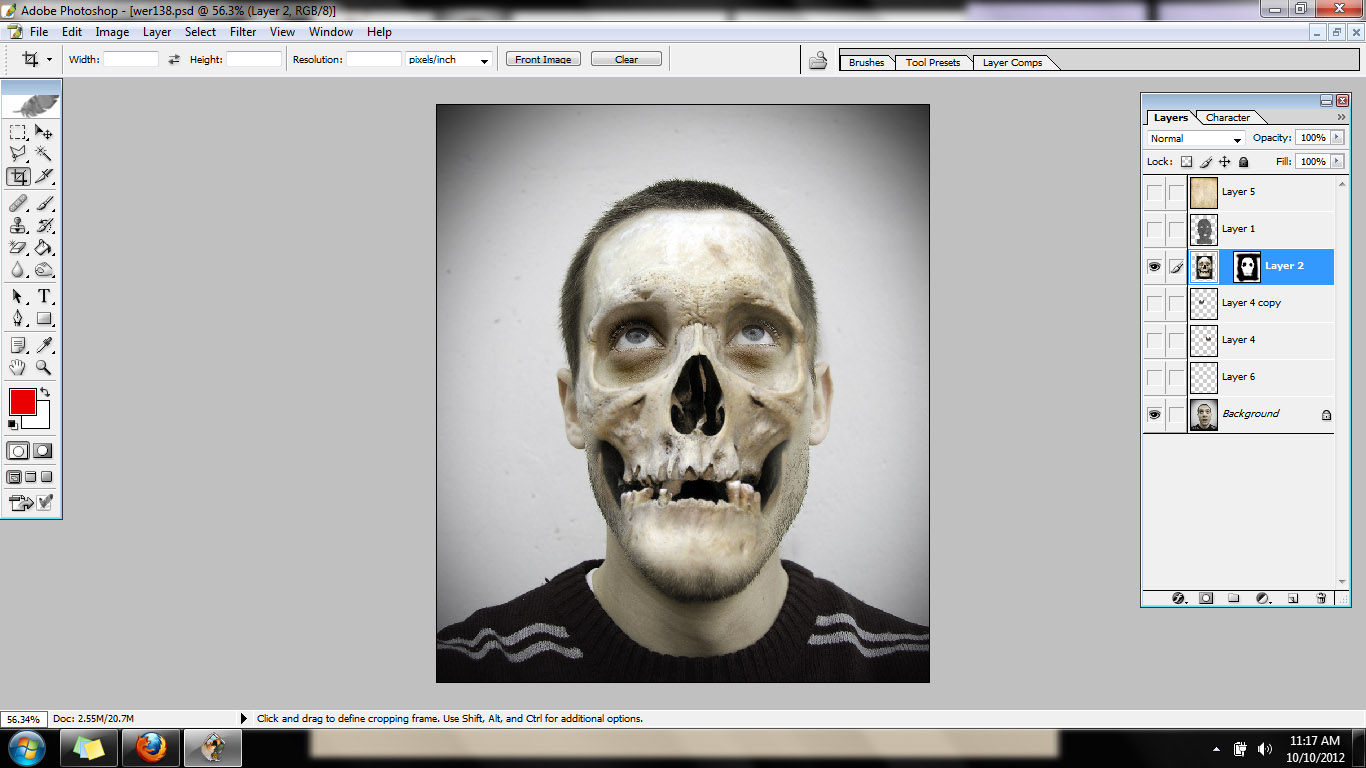Open the Layers panel flyout menu
The height and width of the screenshot is (768, 1366).
[x=1341, y=117]
